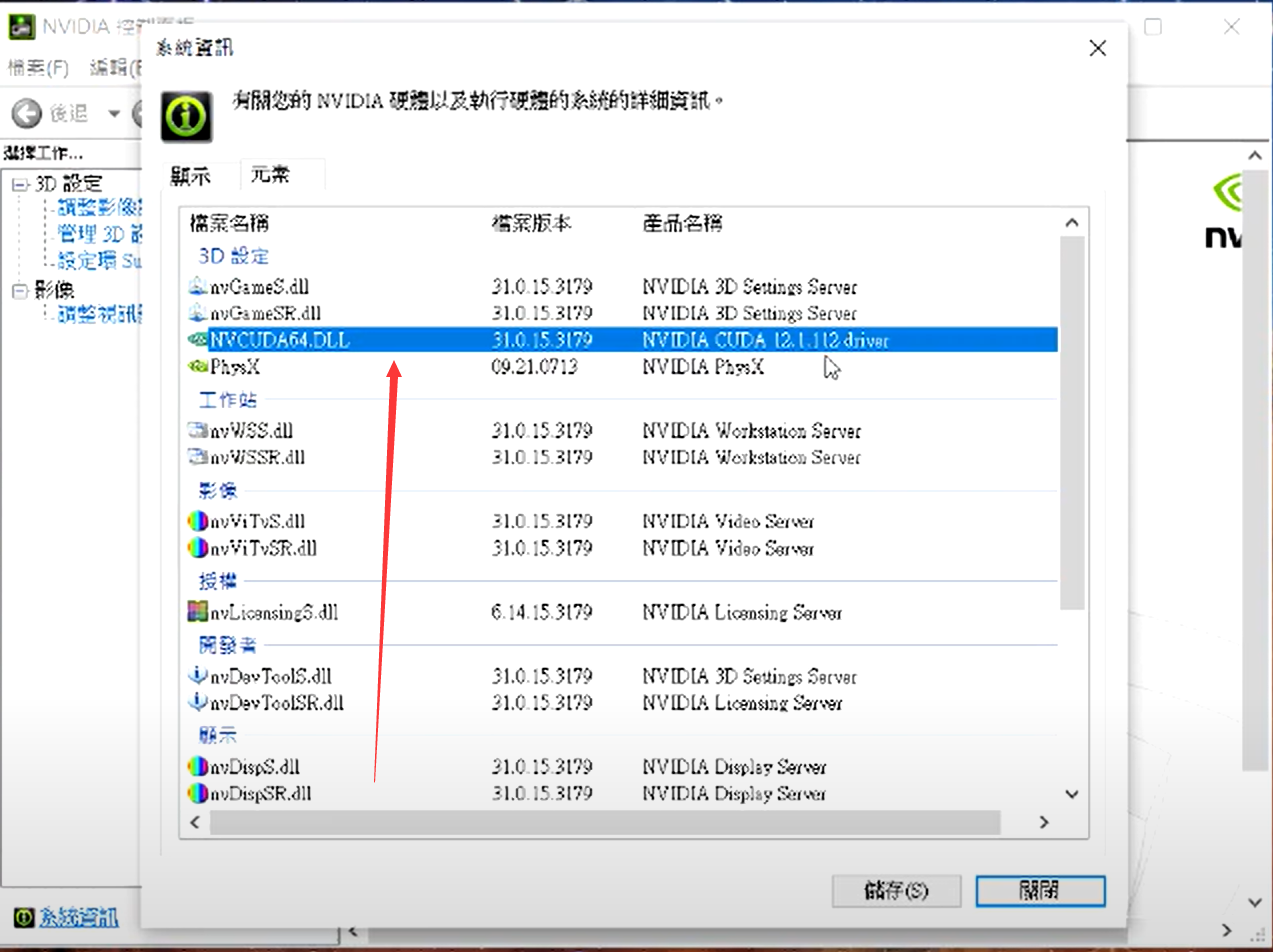
Task: Select the nvGameSR.dll file name
Action: tap(266, 313)
